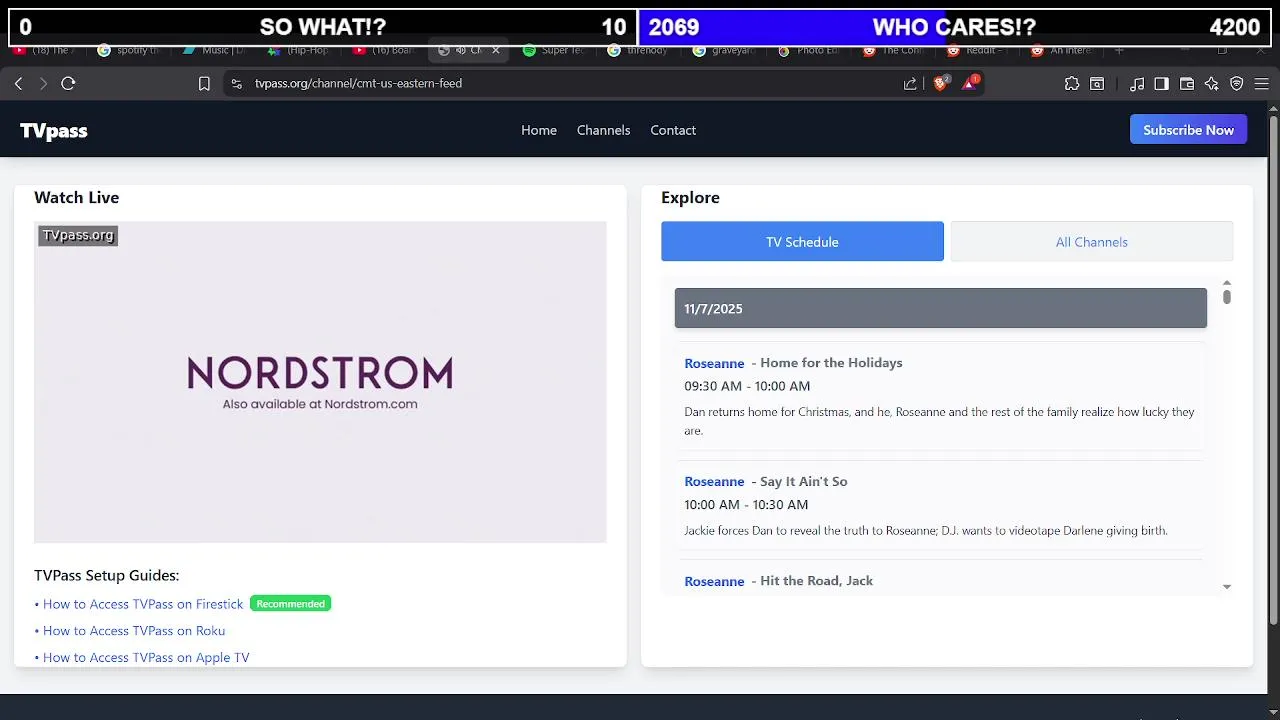The height and width of the screenshot is (720, 1280).
Task: Bookmark this page with the bookmark icon
Action: point(204,84)
